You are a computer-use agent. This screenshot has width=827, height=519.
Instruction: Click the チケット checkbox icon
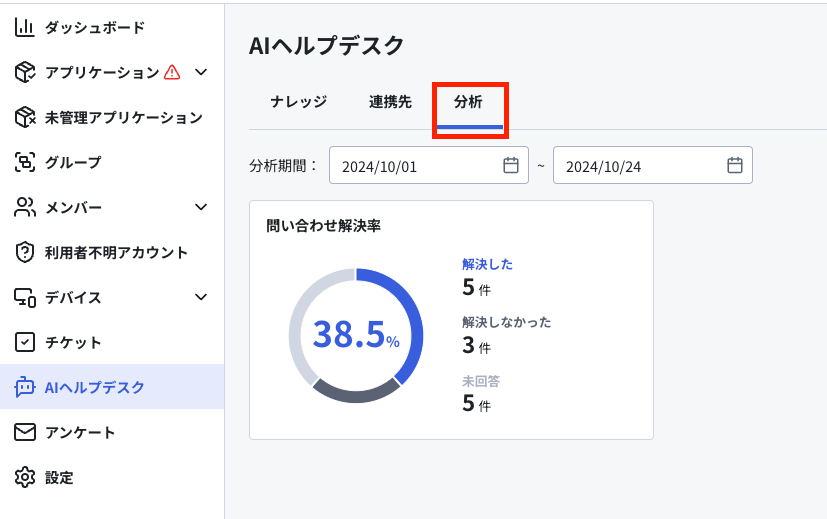pyautogui.click(x=24, y=342)
